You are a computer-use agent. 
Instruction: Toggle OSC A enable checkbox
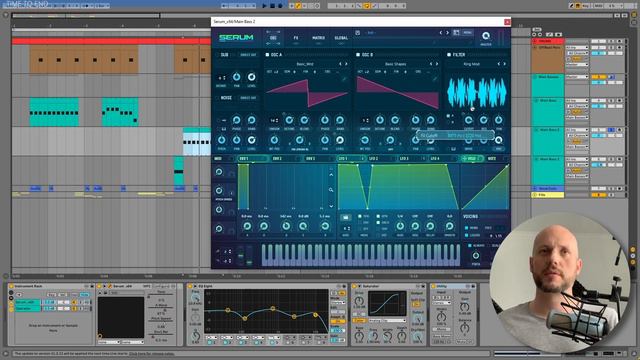[x=267, y=55]
